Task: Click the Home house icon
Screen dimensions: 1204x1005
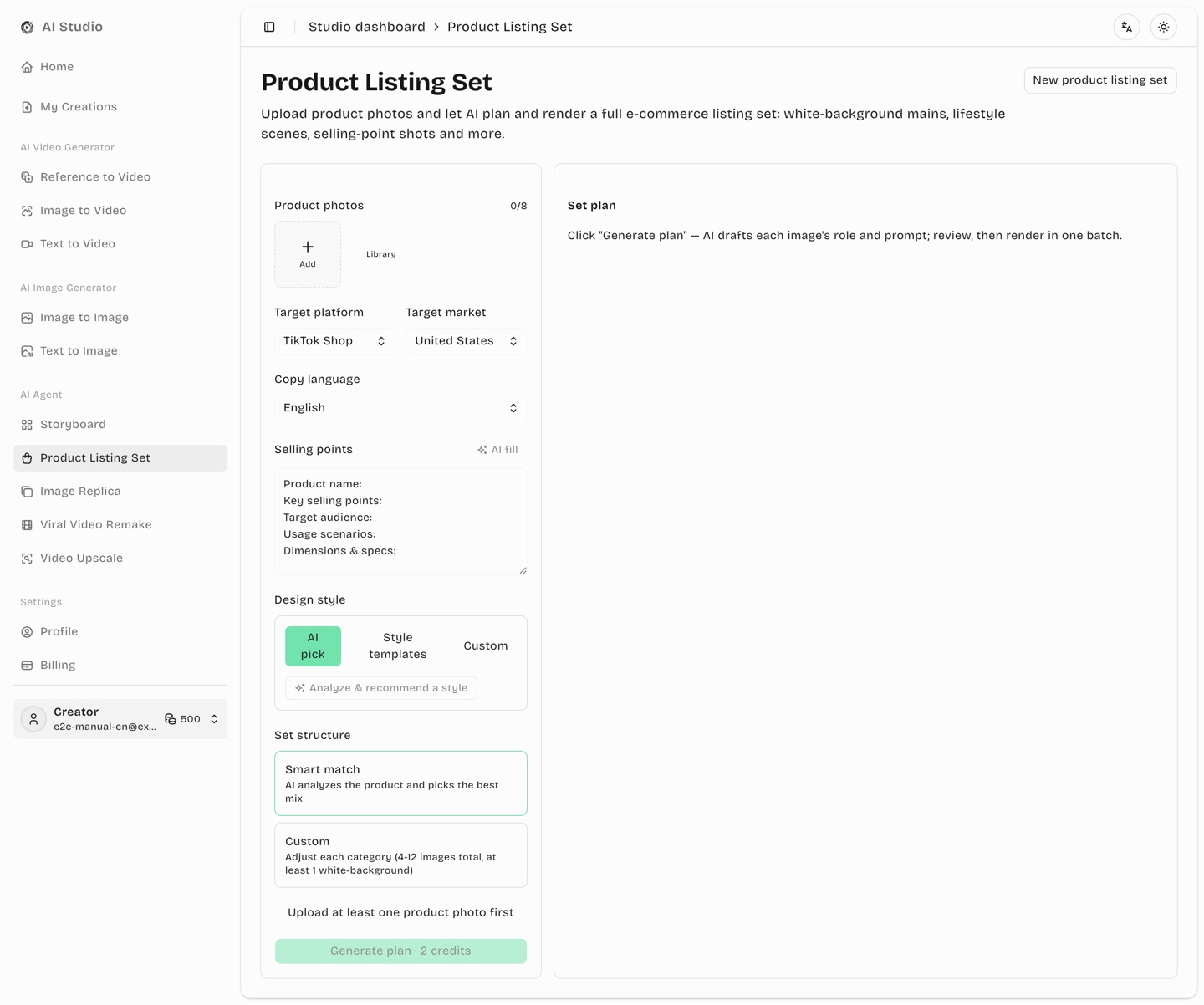Action: 27,67
